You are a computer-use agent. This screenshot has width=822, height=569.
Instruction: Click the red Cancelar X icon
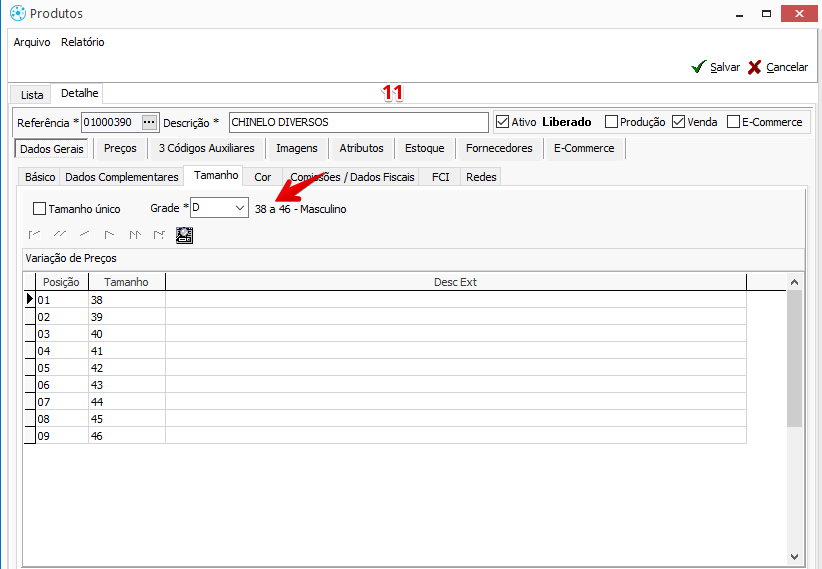point(755,67)
